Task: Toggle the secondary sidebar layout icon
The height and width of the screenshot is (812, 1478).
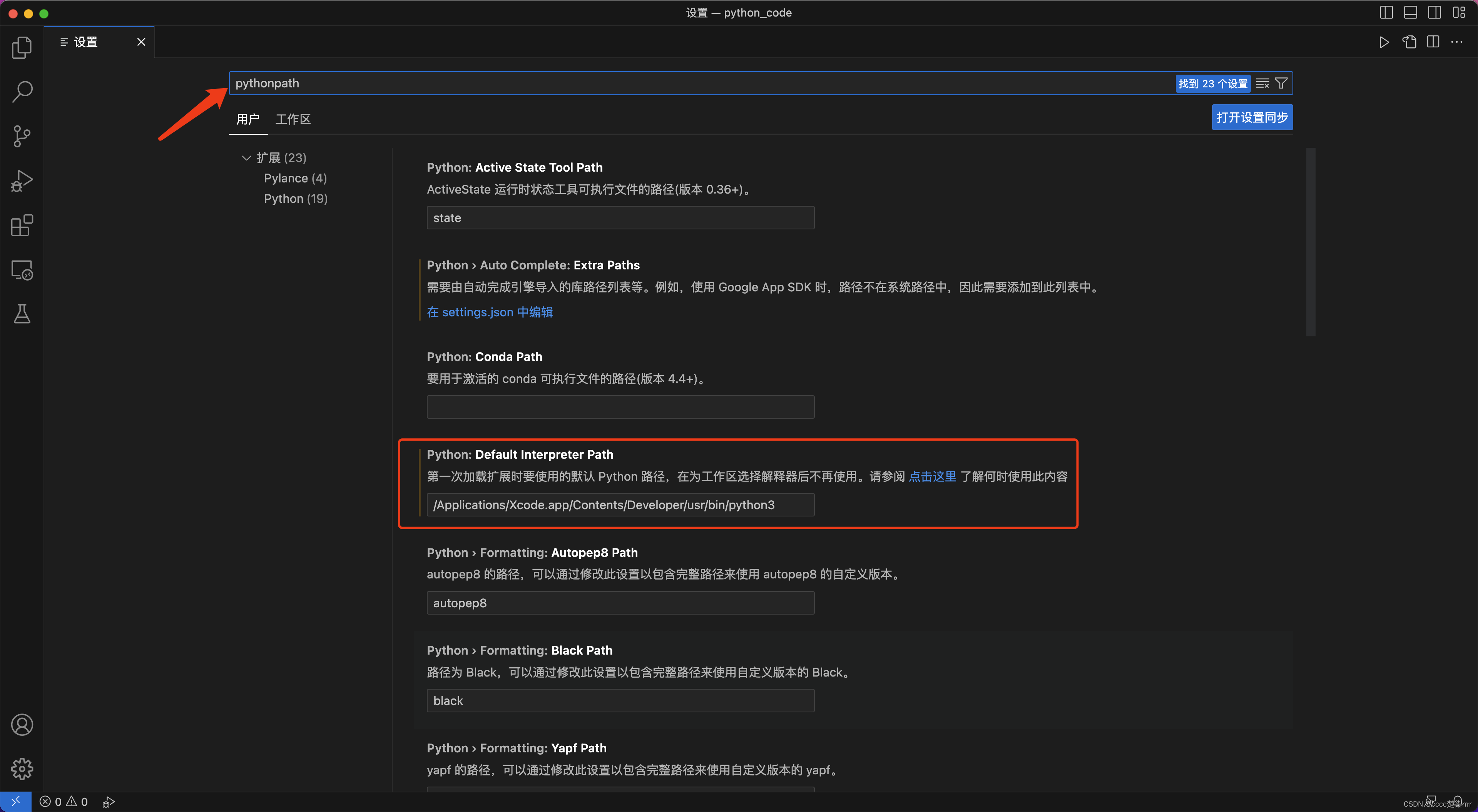Action: (1435, 13)
